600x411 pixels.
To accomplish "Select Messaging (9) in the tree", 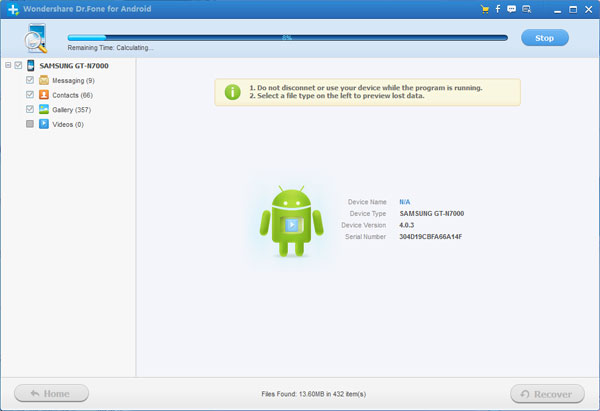I will click(73, 80).
